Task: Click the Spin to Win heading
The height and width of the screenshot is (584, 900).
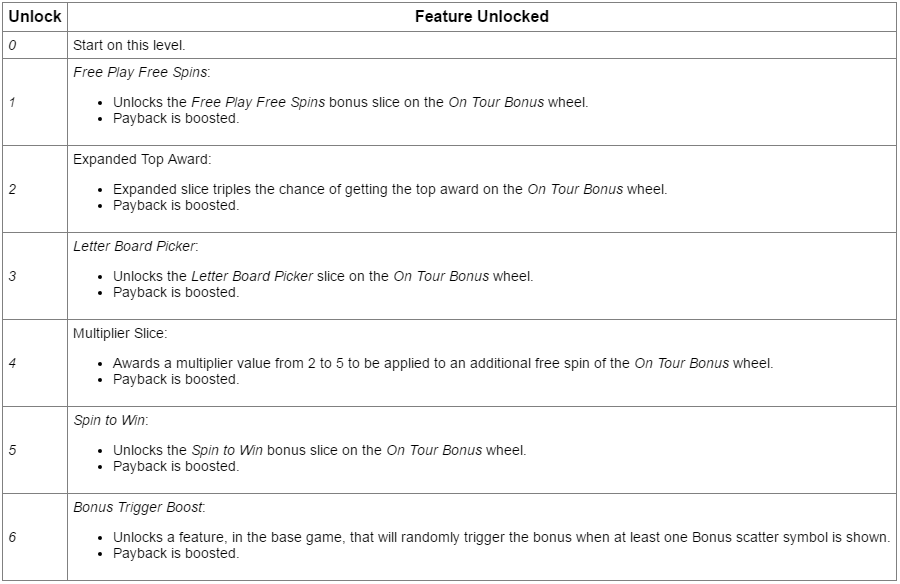Action: coord(111,420)
